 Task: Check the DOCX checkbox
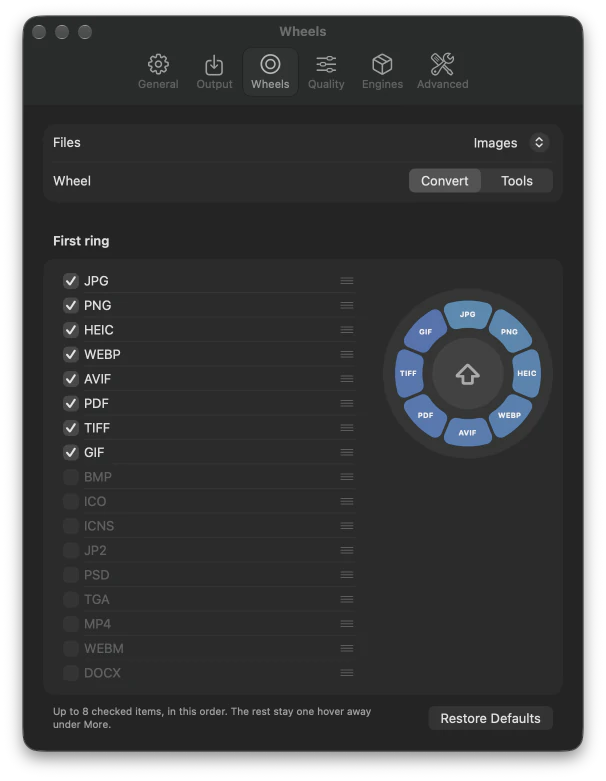(71, 672)
